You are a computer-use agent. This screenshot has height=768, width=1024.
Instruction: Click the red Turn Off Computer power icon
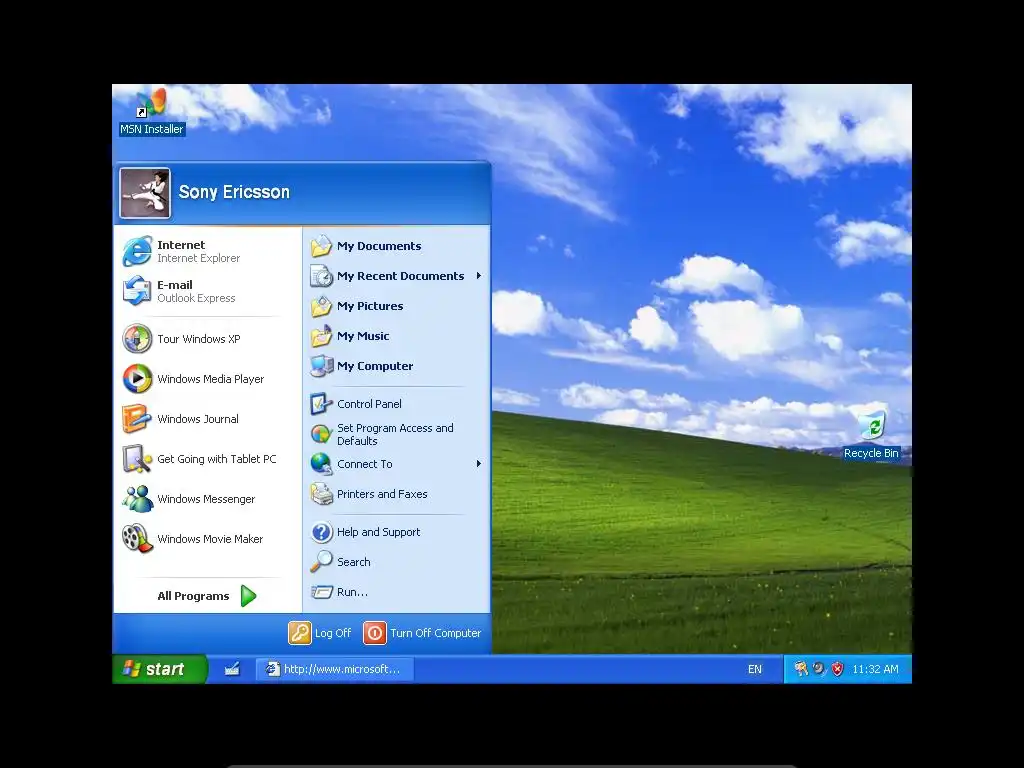pyautogui.click(x=375, y=633)
